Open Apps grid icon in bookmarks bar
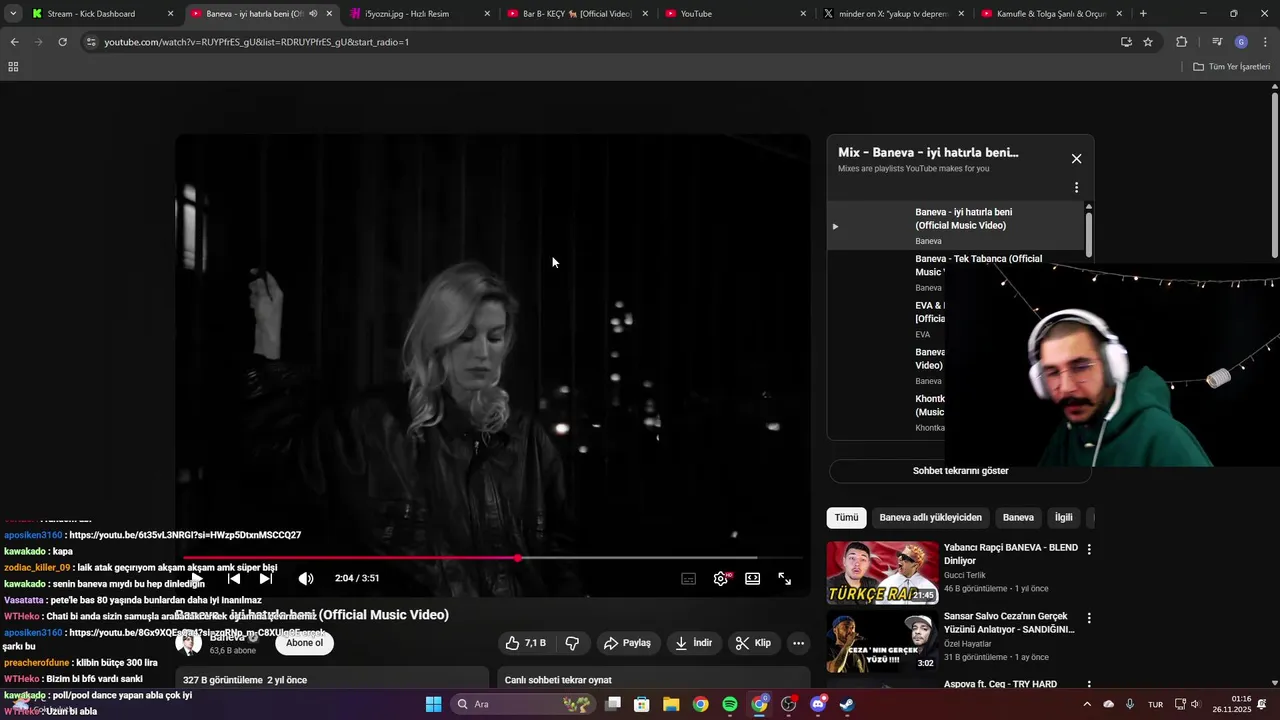 pos(13,67)
